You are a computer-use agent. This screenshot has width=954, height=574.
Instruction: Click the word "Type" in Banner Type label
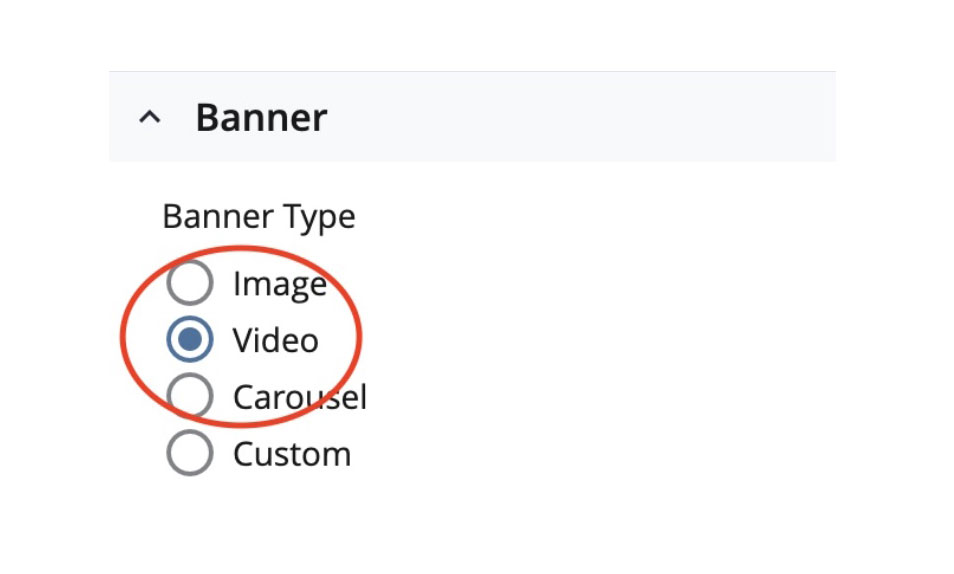coord(321,216)
